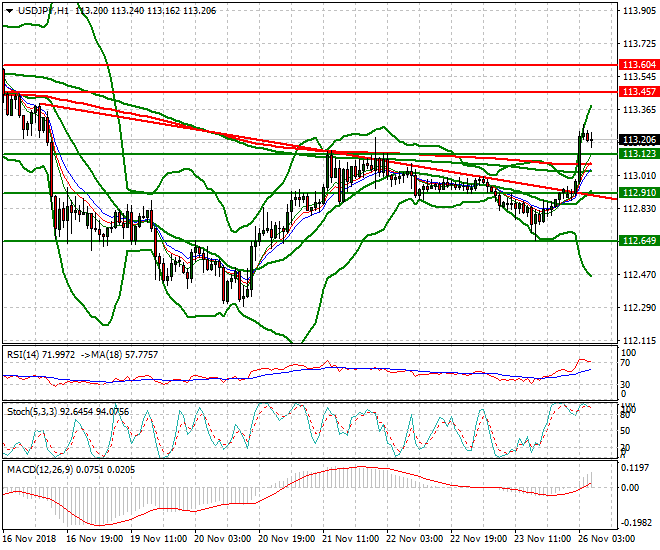Click the 0.1197 value on MACD scale

click(x=636, y=468)
